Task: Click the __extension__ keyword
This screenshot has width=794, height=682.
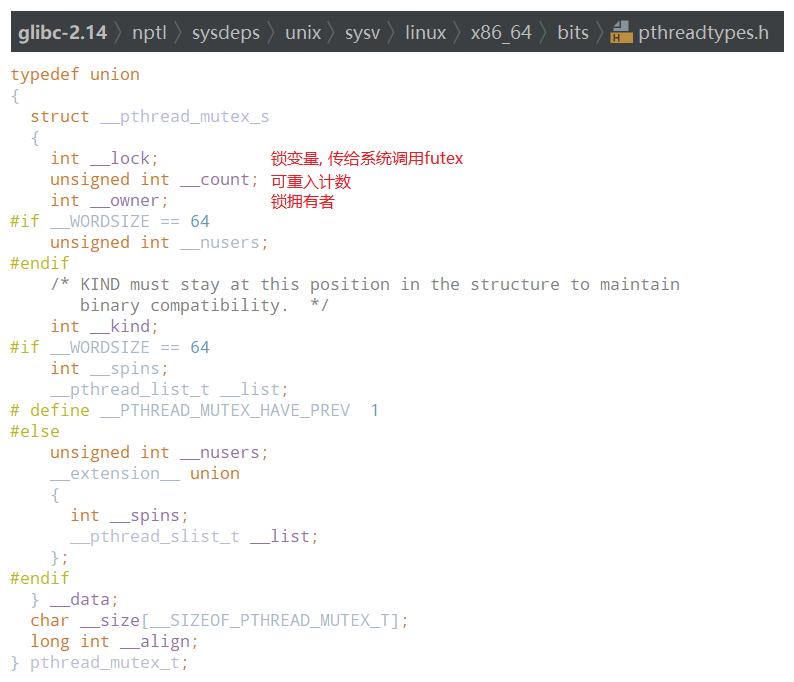Action: (x=115, y=474)
